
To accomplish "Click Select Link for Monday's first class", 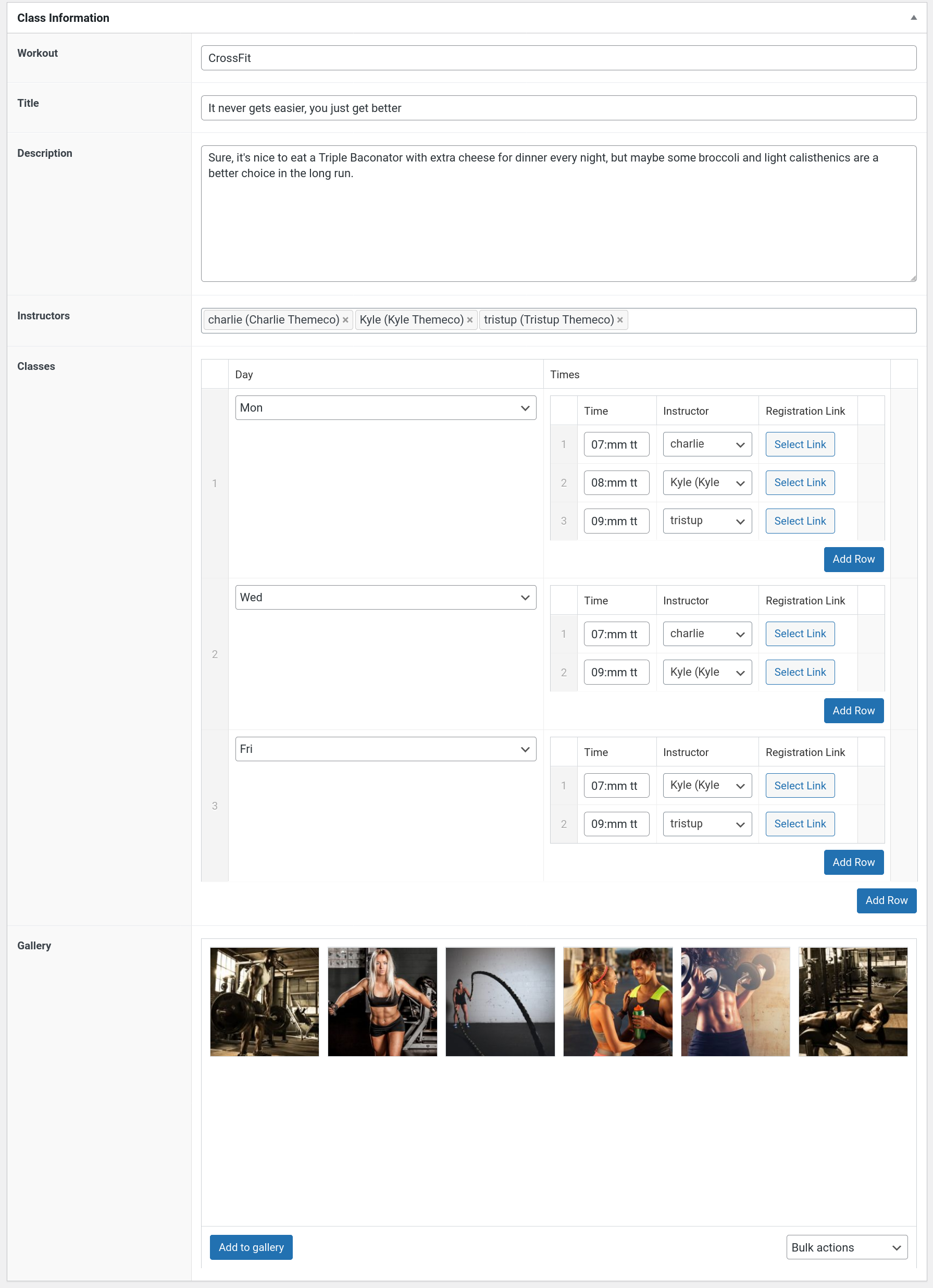I will (x=800, y=444).
